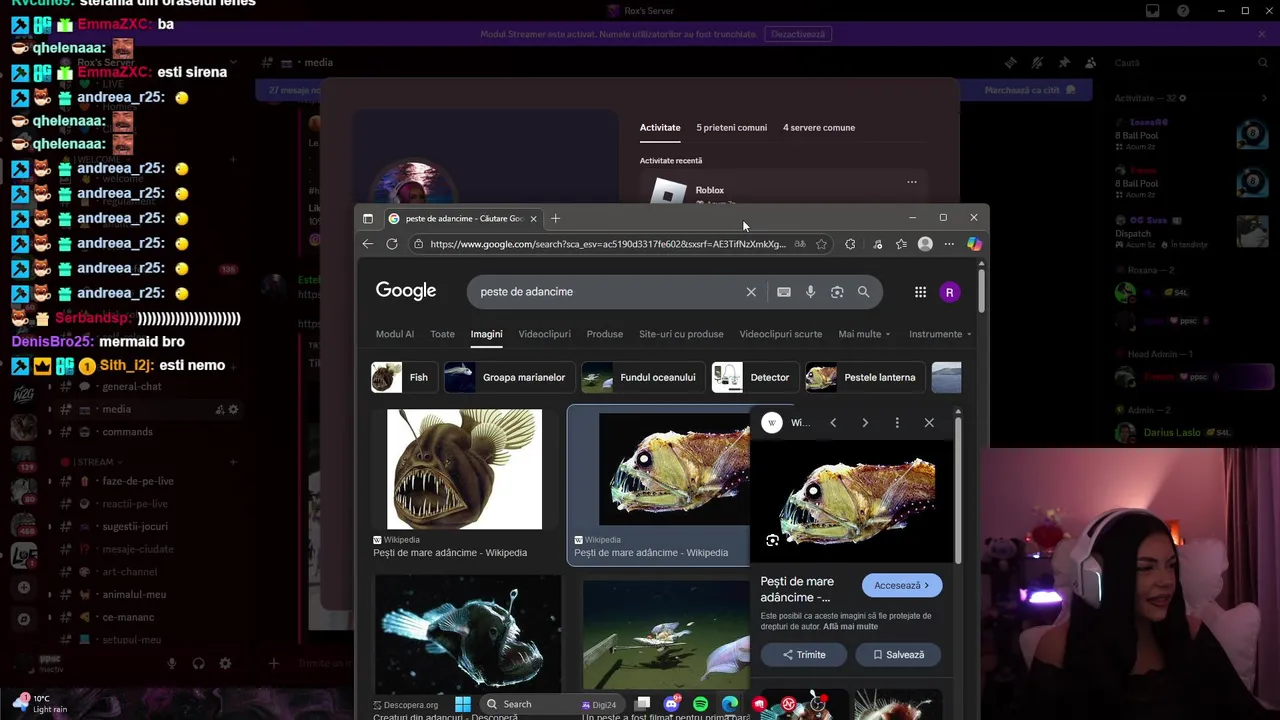Select the Produse tab
Screen dimensions: 1280x720
[605, 334]
